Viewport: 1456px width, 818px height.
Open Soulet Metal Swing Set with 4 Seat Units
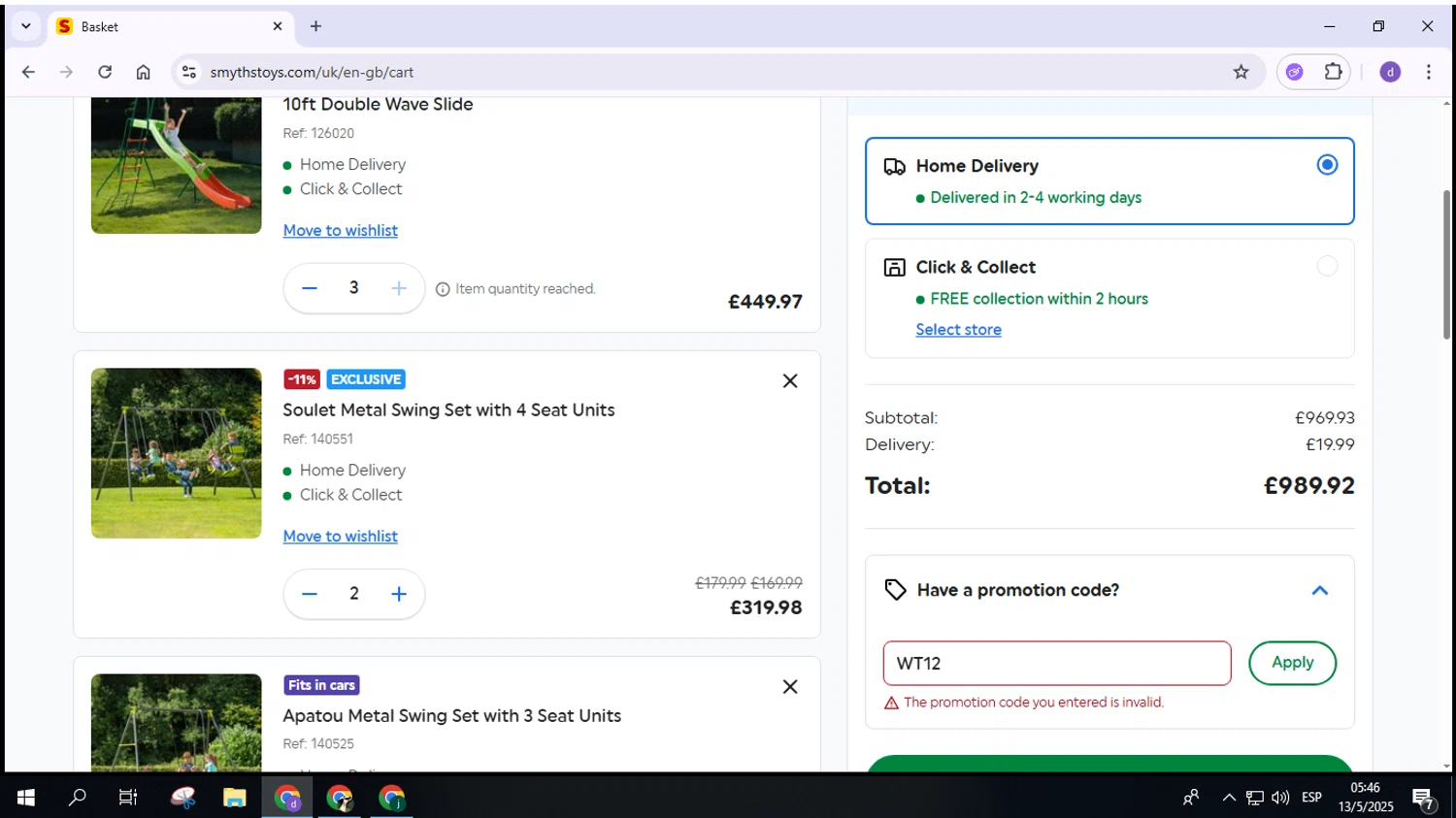pyautogui.click(x=448, y=409)
